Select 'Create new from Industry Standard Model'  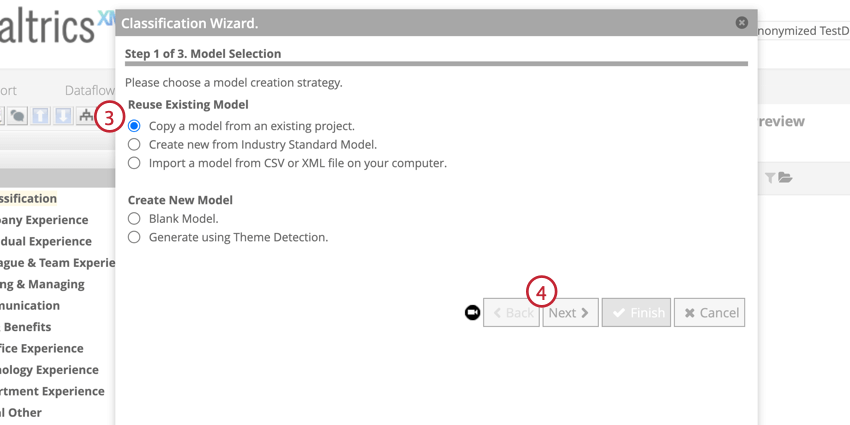click(x=134, y=145)
